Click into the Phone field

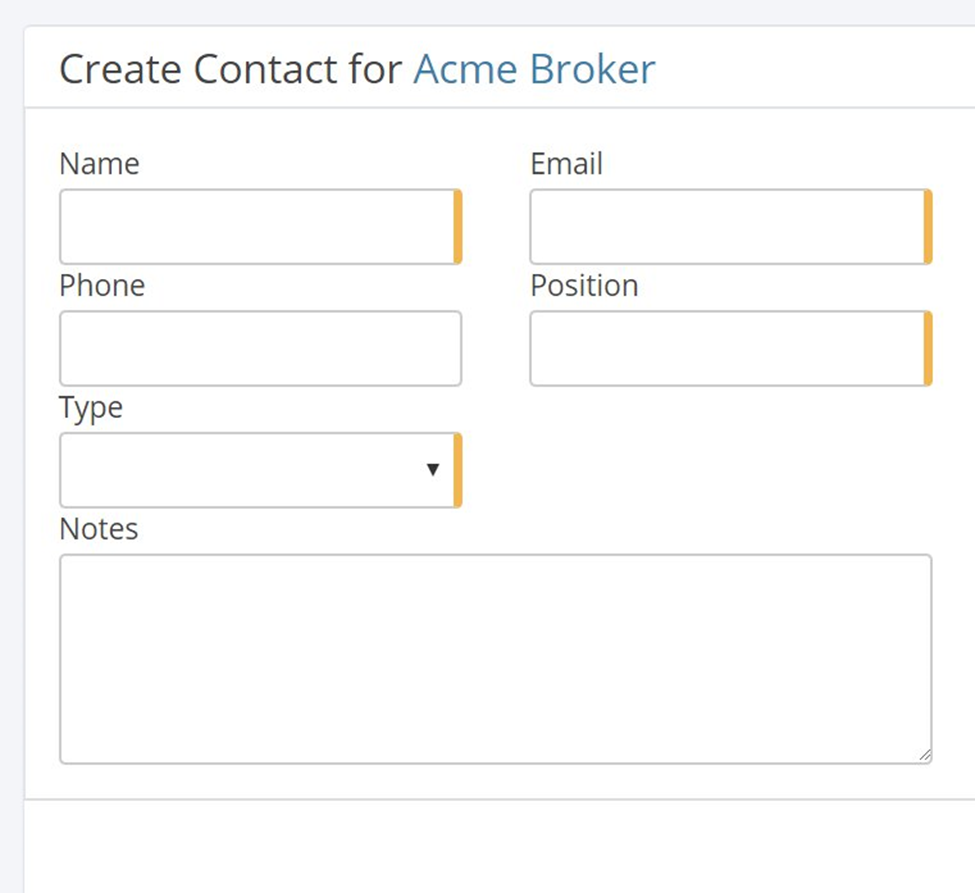[260, 349]
